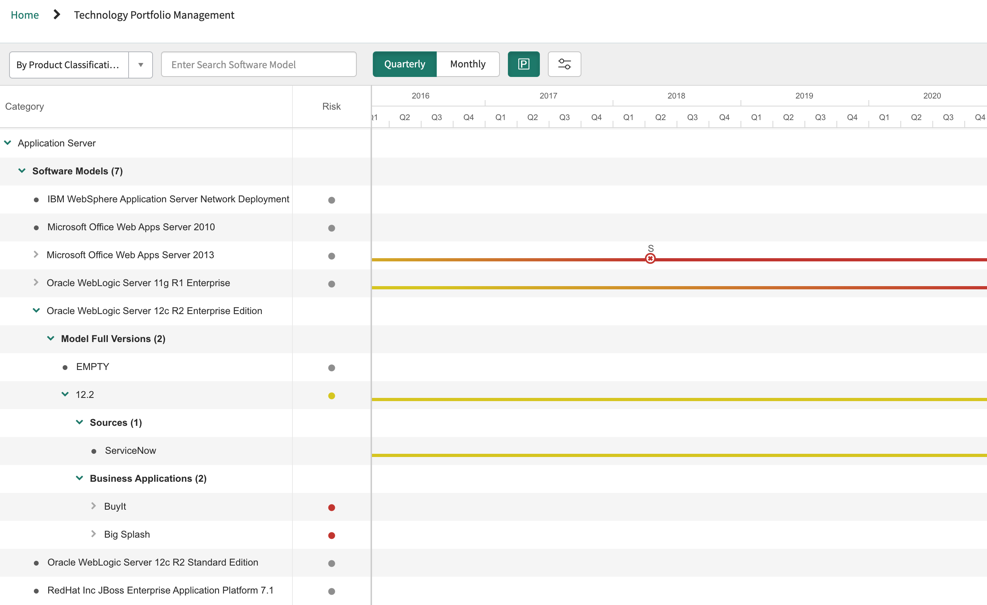Click the breadcrumb arrow after Home
The height and width of the screenshot is (605, 987).
pos(57,14)
